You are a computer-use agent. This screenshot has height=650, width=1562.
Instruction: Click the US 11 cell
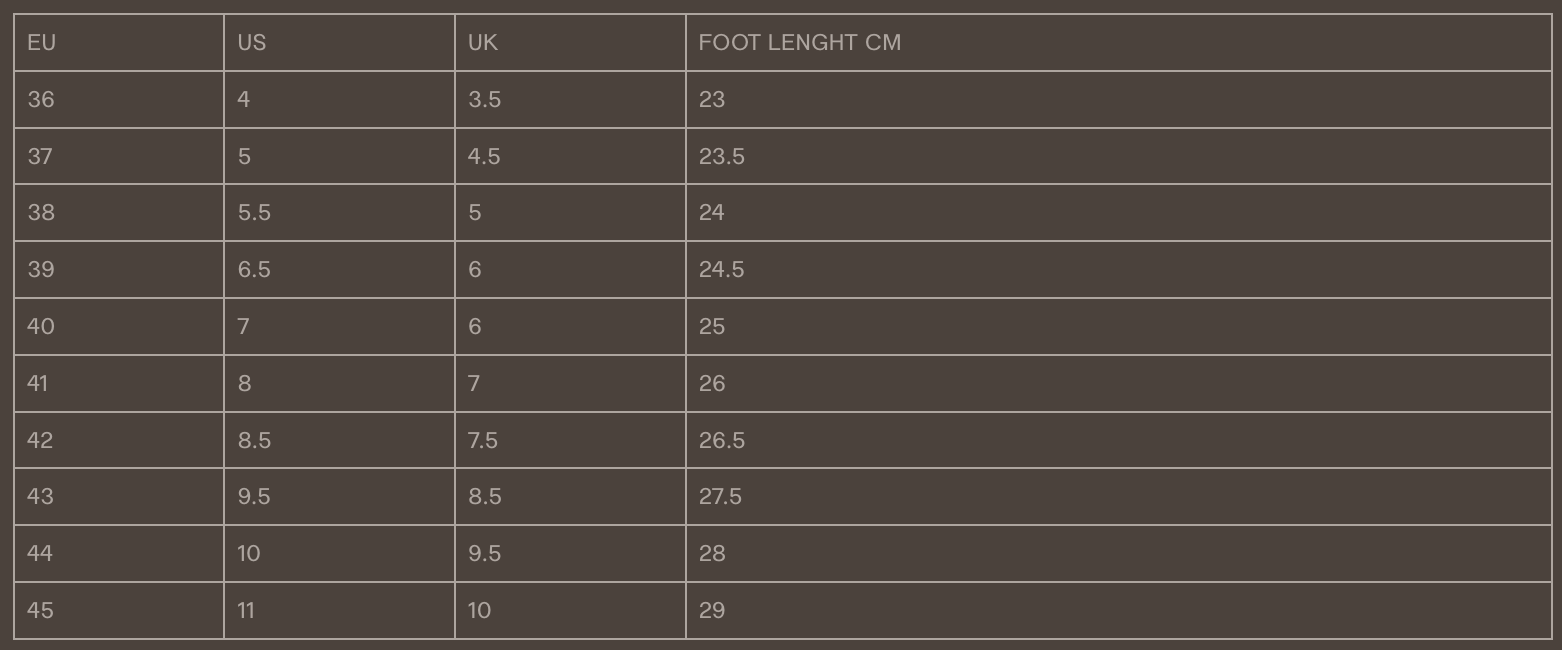(246, 611)
